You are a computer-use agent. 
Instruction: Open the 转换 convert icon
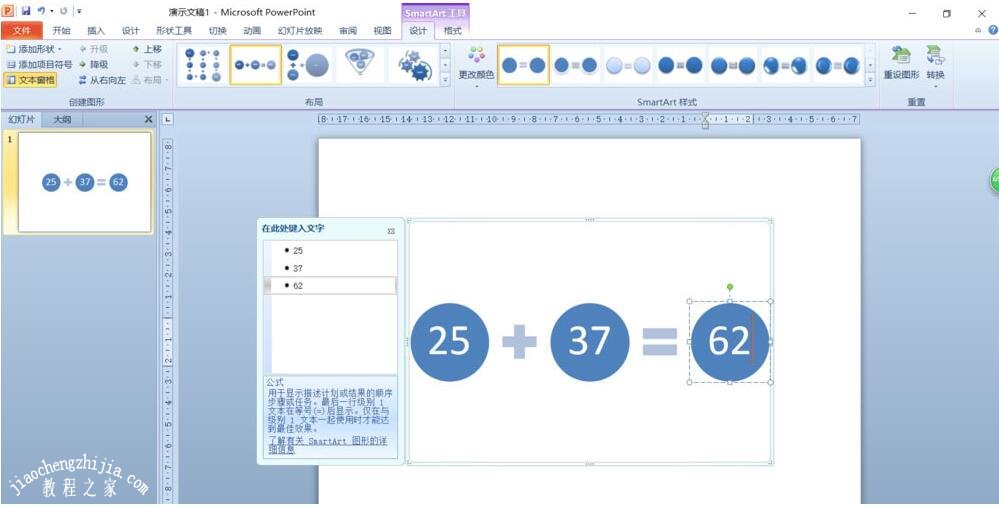click(935, 64)
